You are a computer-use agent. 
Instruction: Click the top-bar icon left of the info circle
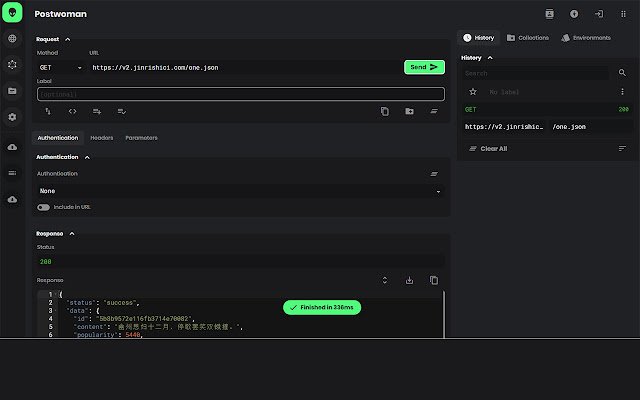(x=549, y=14)
